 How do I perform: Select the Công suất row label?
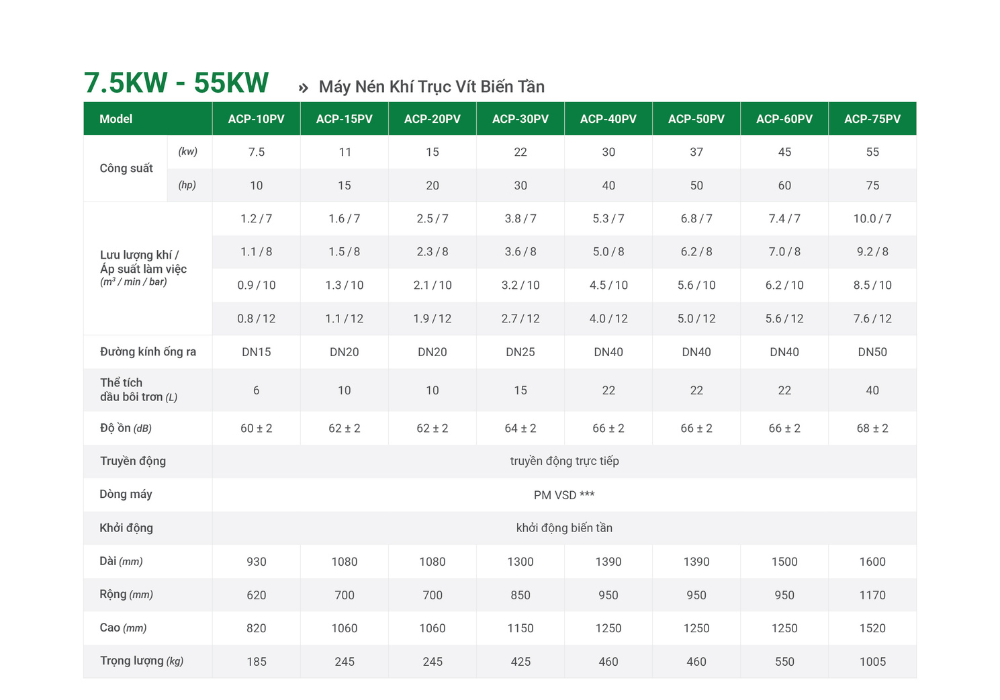pyautogui.click(x=126, y=168)
